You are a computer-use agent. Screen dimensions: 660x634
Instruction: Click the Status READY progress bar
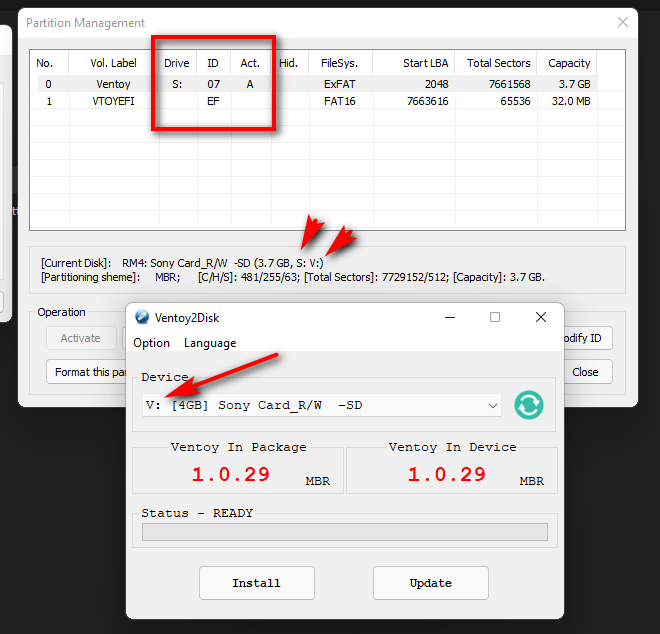(345, 532)
